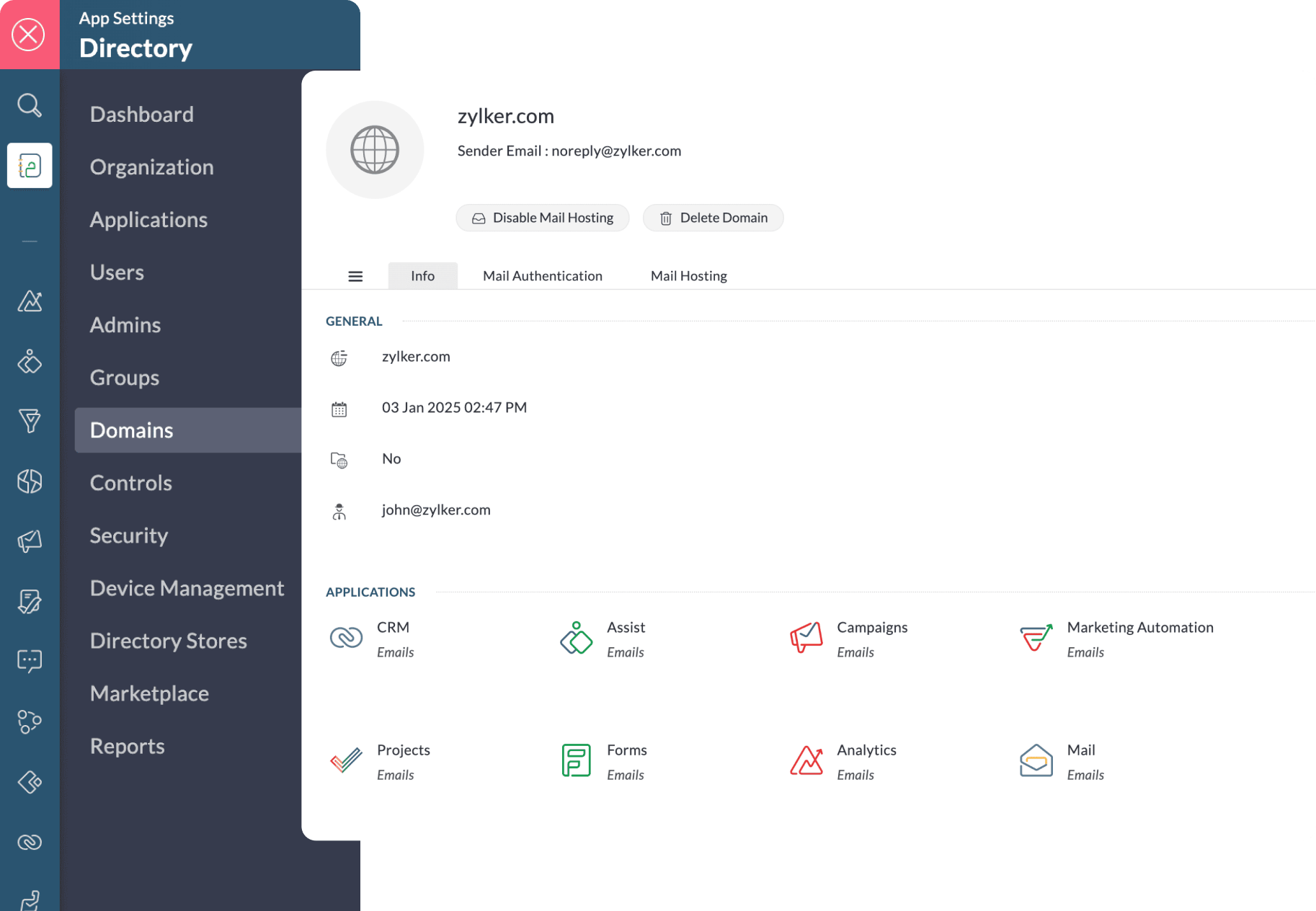Click the Analytics app icon
The width and height of the screenshot is (1316, 911).
coord(806,760)
